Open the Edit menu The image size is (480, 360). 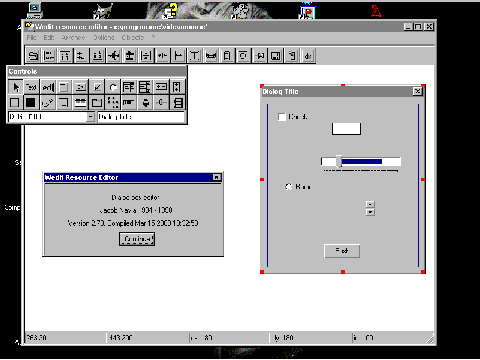coord(49,37)
